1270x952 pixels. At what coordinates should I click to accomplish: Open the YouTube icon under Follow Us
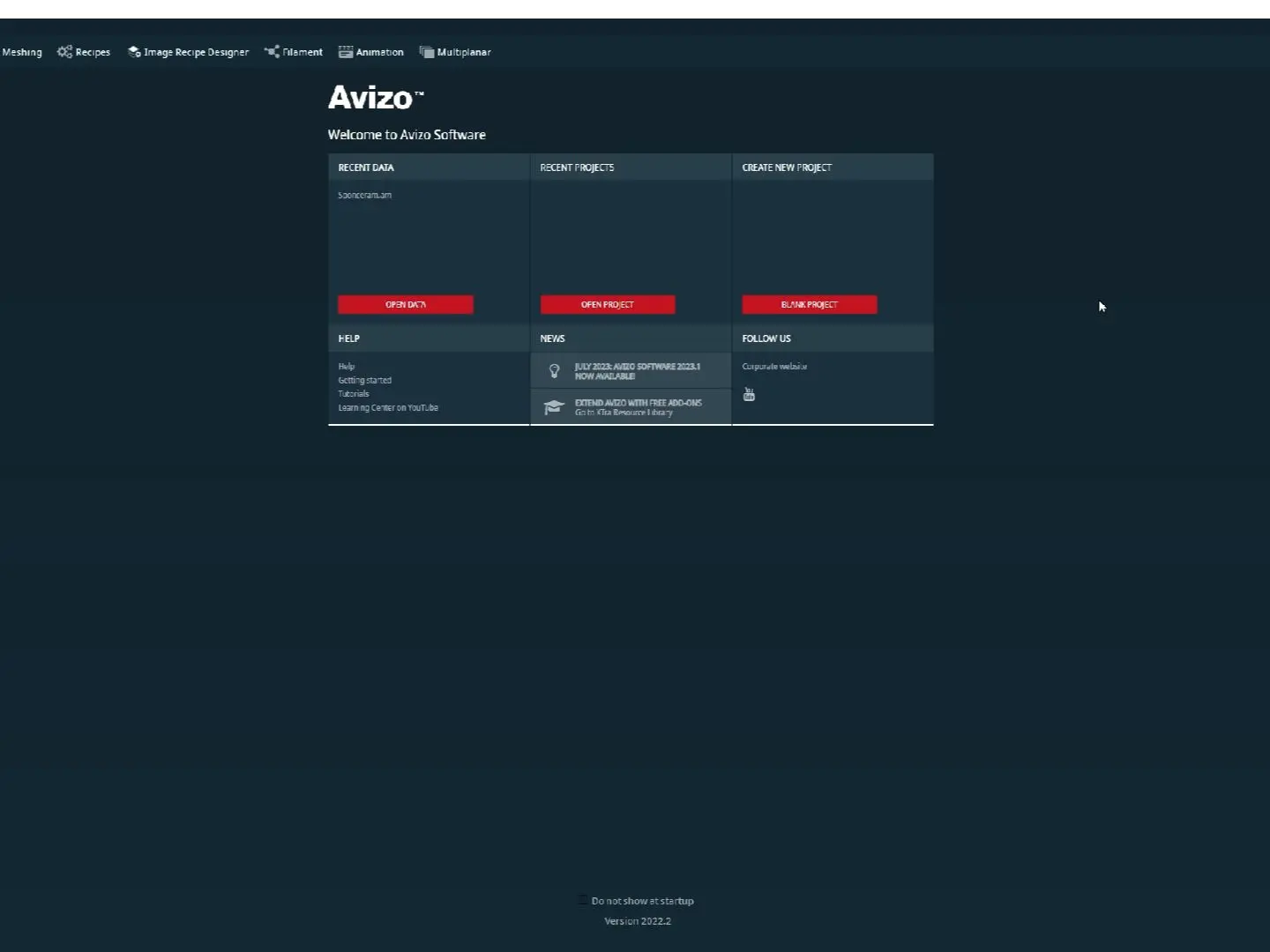749,394
